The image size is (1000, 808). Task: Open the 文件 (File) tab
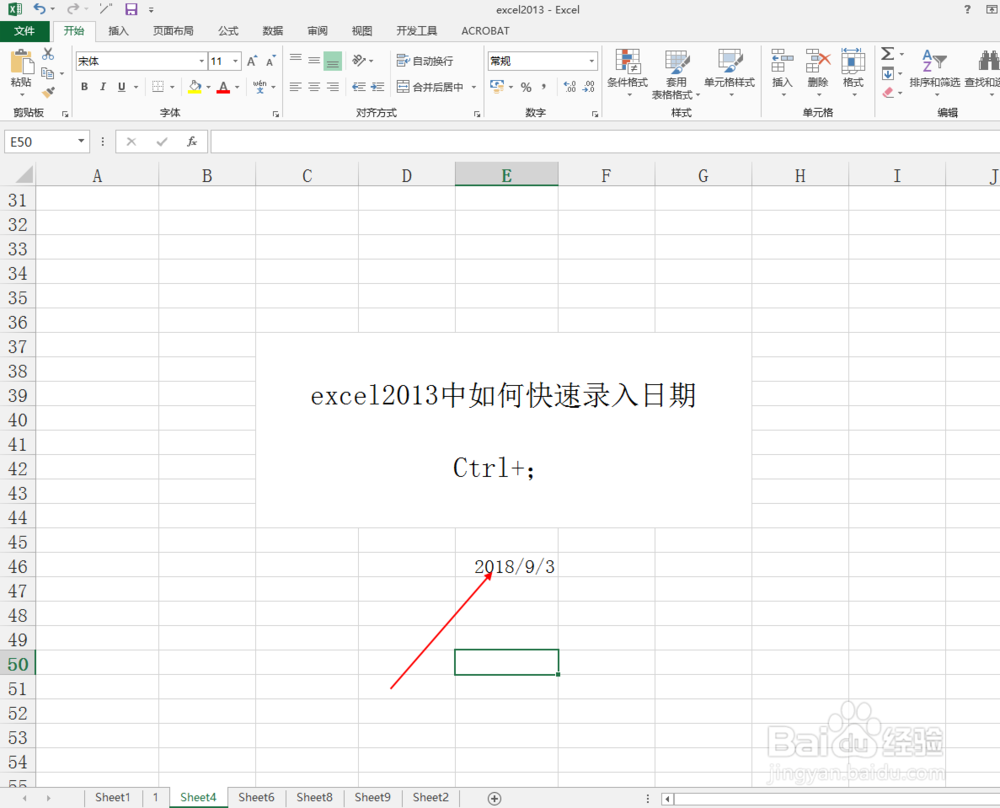[25, 31]
